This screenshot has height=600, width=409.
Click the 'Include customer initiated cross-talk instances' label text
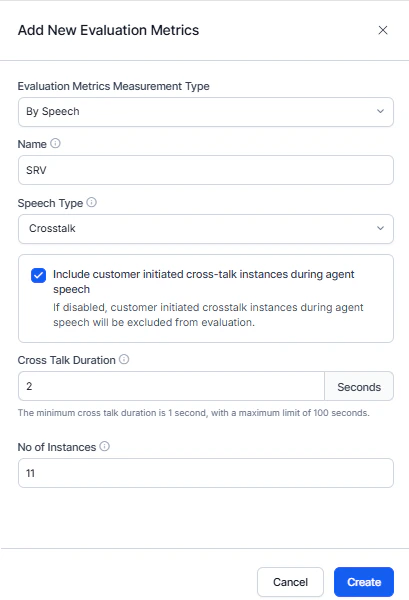pyautogui.click(x=204, y=282)
